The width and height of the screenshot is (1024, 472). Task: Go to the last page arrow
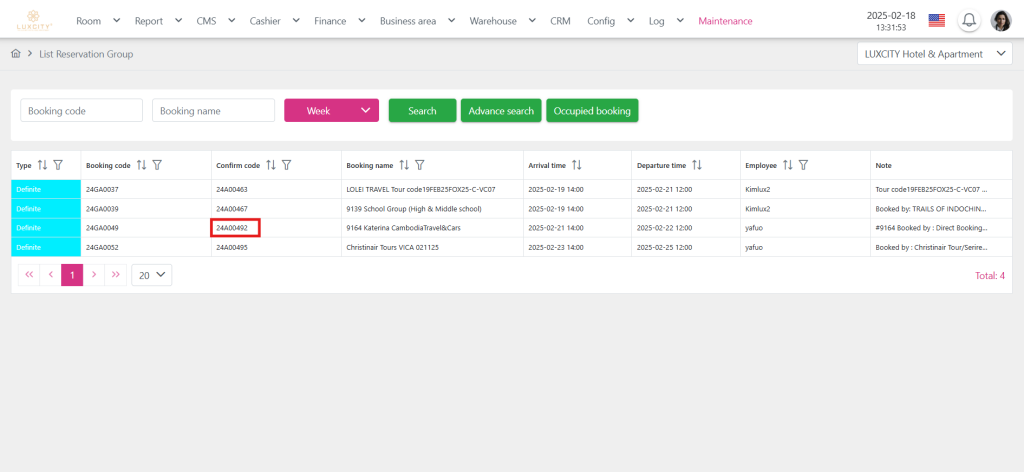coord(116,274)
